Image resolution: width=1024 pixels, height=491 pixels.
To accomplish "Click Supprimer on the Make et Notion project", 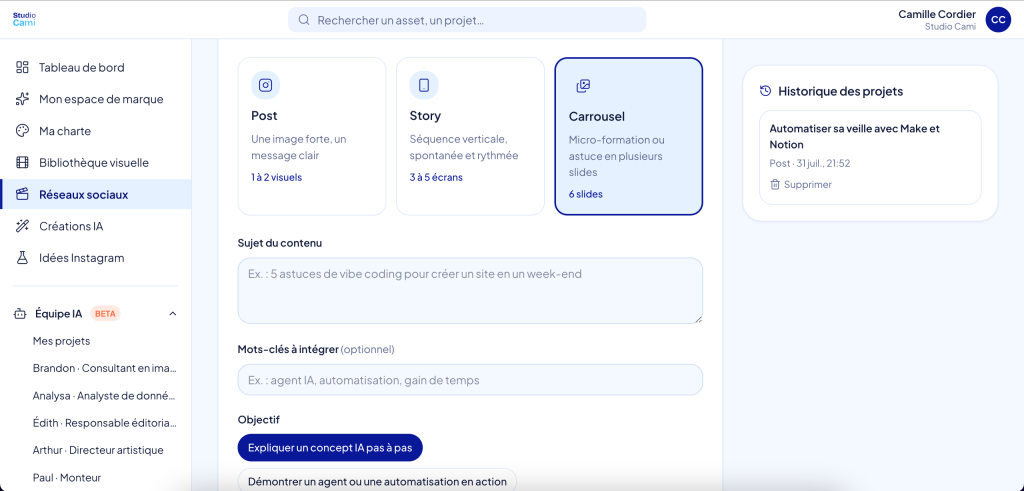I will [801, 185].
